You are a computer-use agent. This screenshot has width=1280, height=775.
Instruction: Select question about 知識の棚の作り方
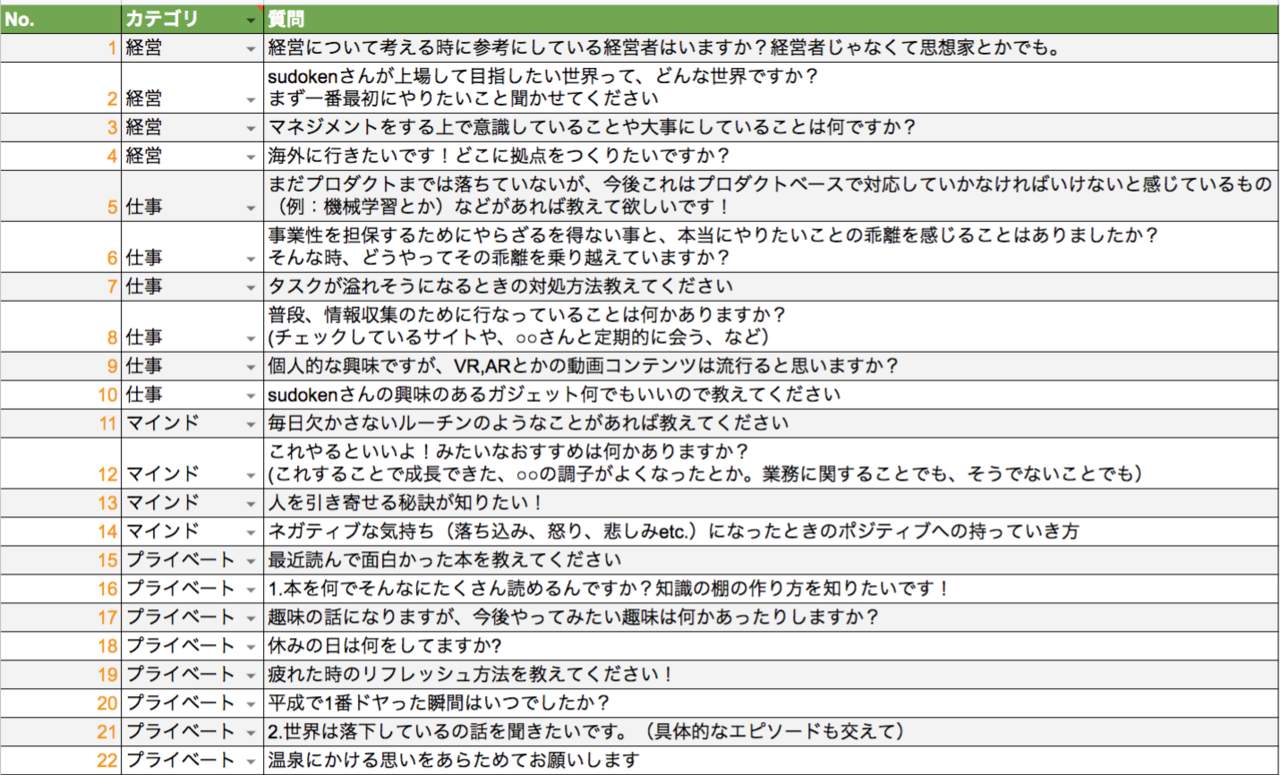pyautogui.click(x=772, y=588)
